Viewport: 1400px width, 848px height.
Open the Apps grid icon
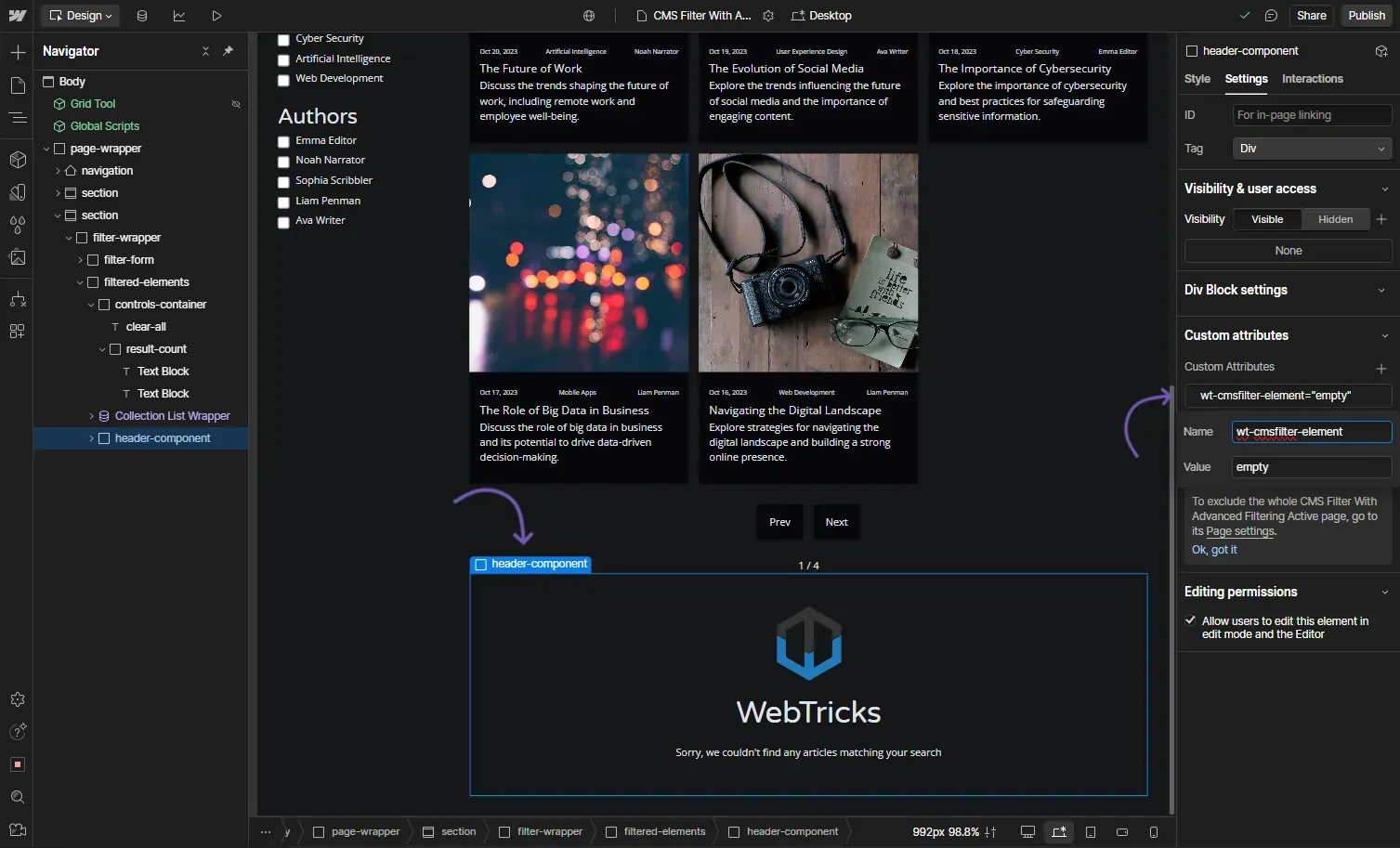click(x=18, y=332)
